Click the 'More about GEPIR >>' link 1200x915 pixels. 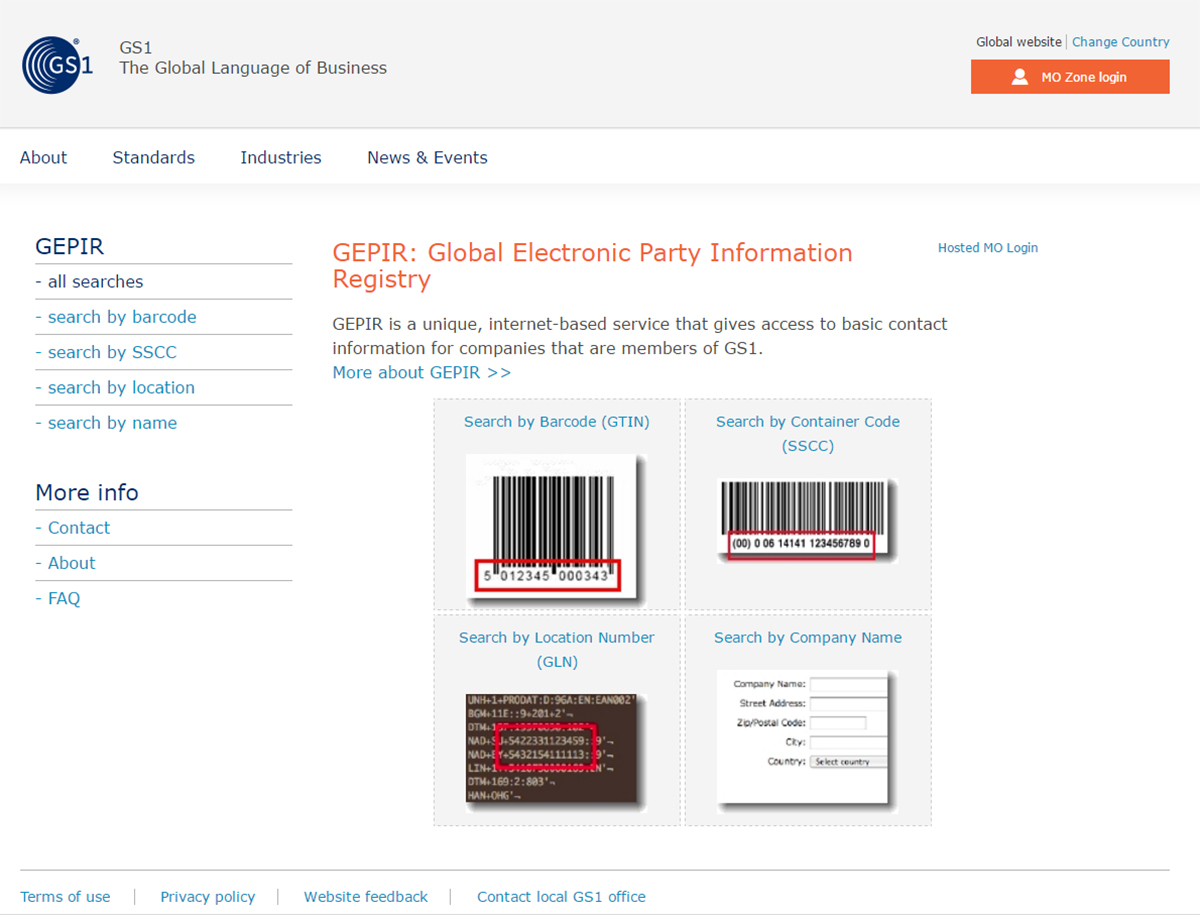click(x=422, y=372)
